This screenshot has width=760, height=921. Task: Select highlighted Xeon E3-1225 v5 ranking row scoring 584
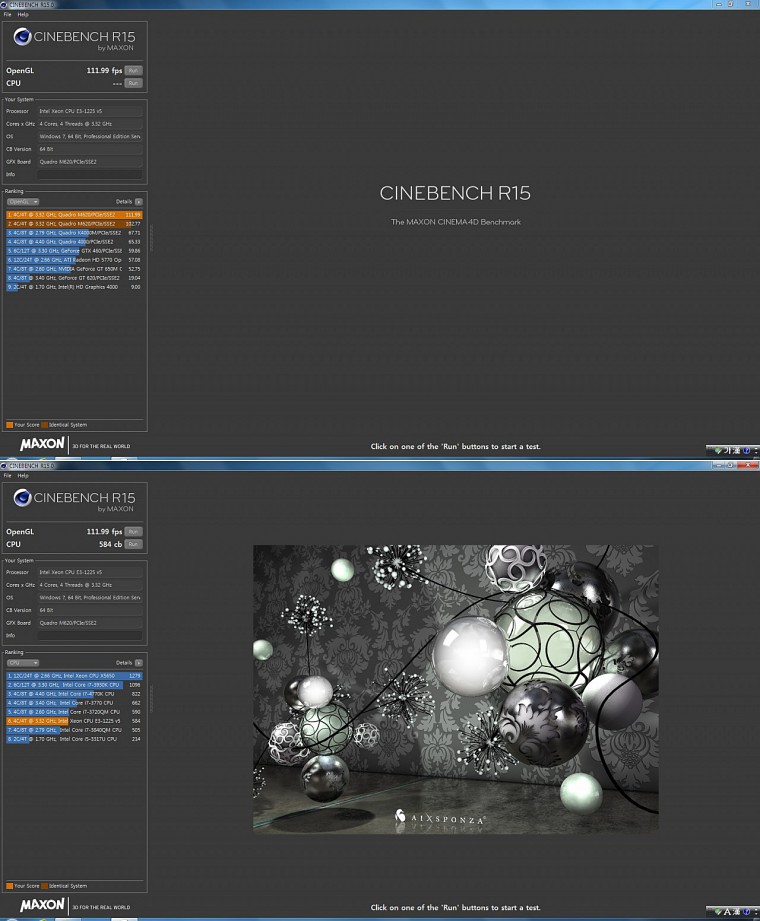pos(74,721)
